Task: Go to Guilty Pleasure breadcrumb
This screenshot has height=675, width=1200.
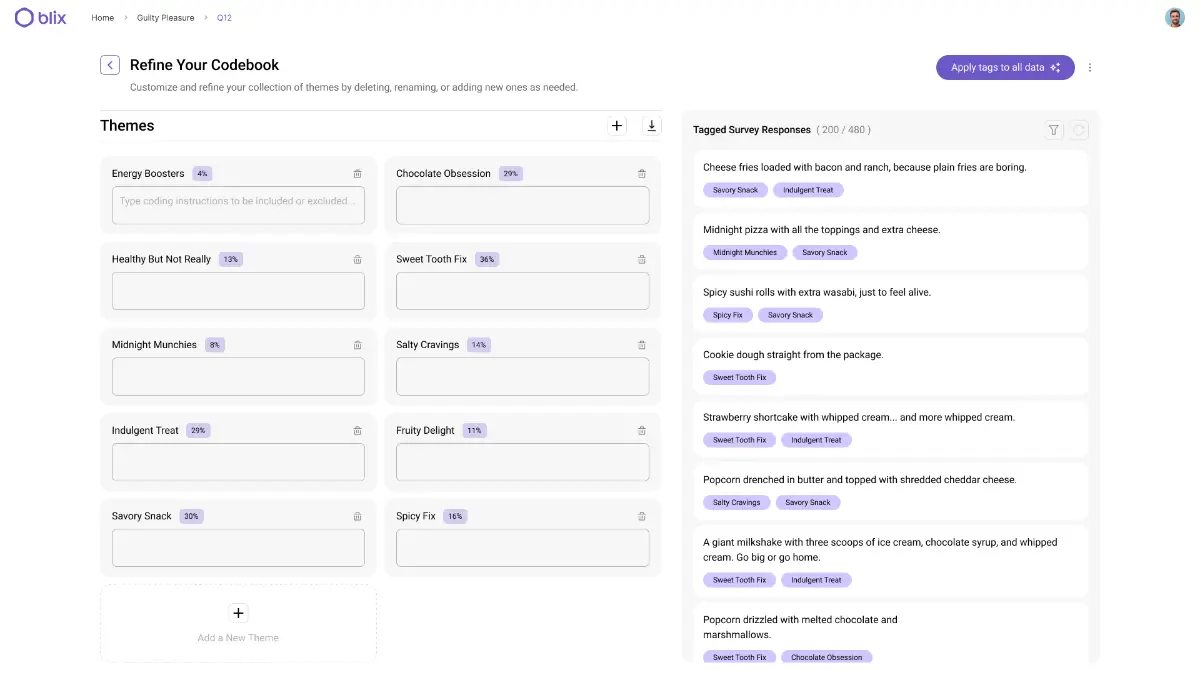Action: coord(165,18)
